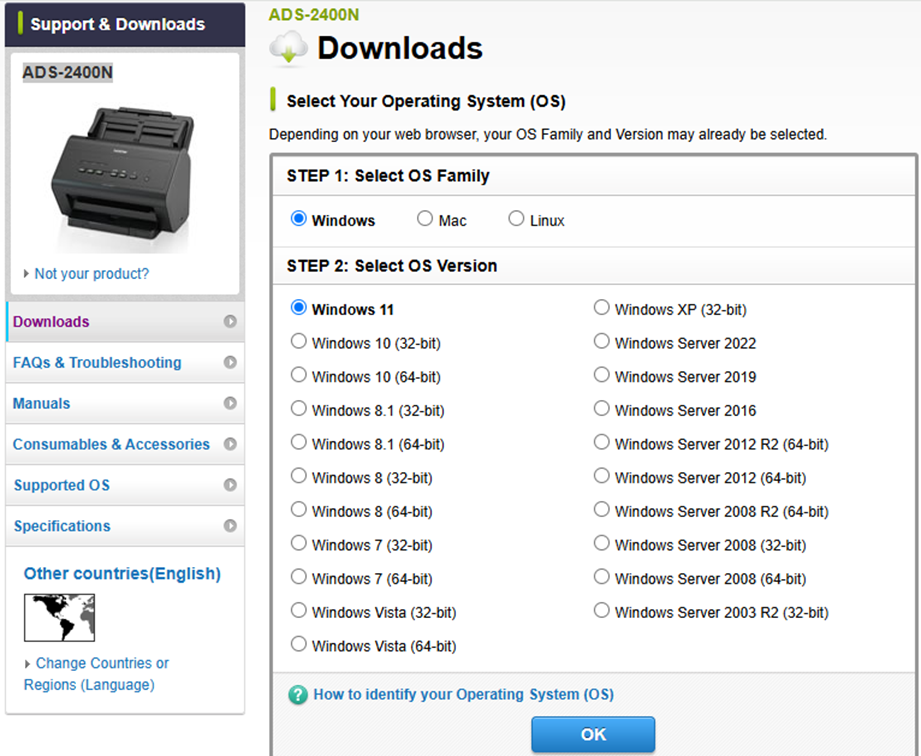Select Windows Server 2008 (64-bit) option
921x756 pixels.
click(601, 576)
